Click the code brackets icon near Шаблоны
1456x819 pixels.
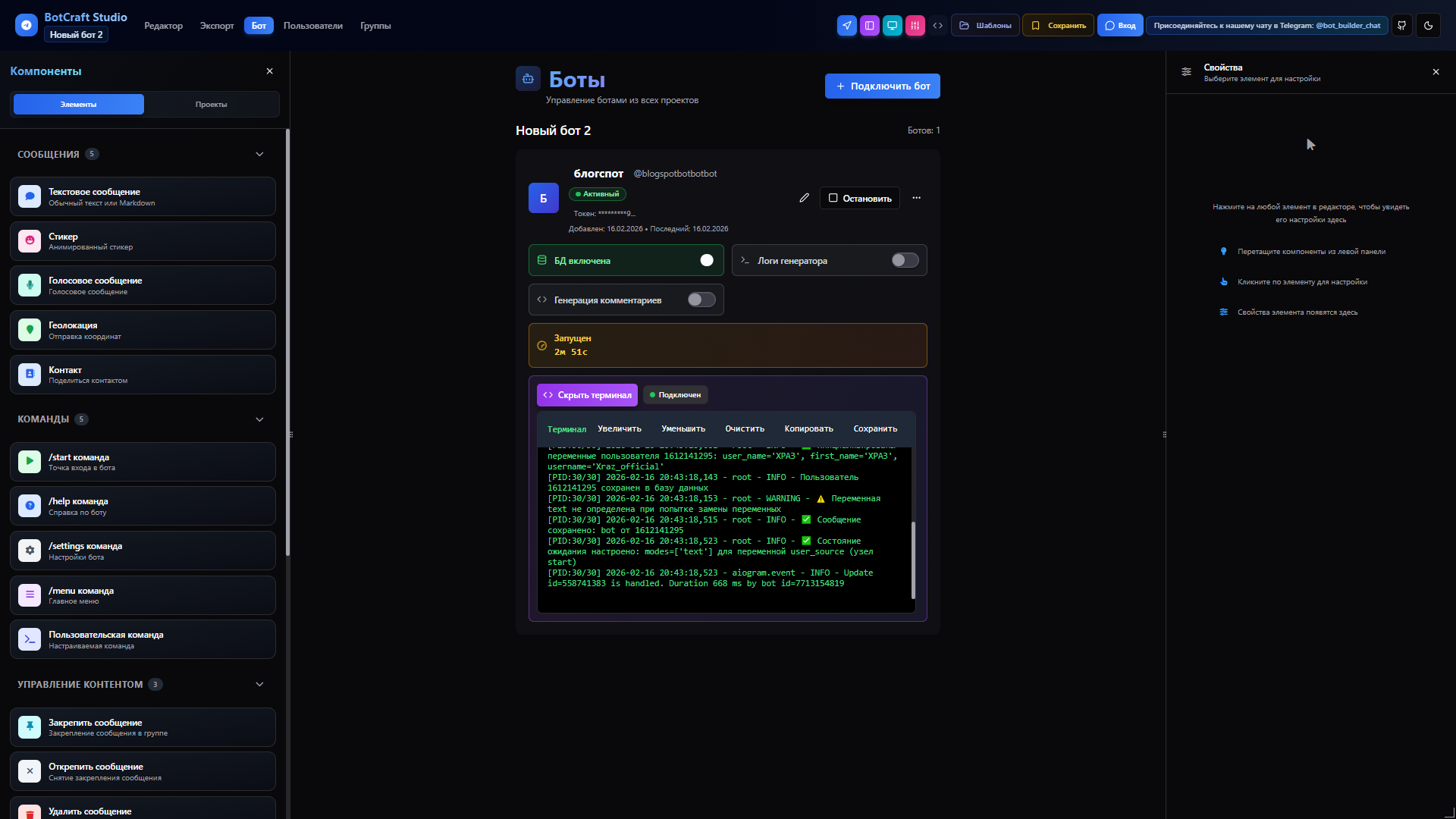coord(938,25)
